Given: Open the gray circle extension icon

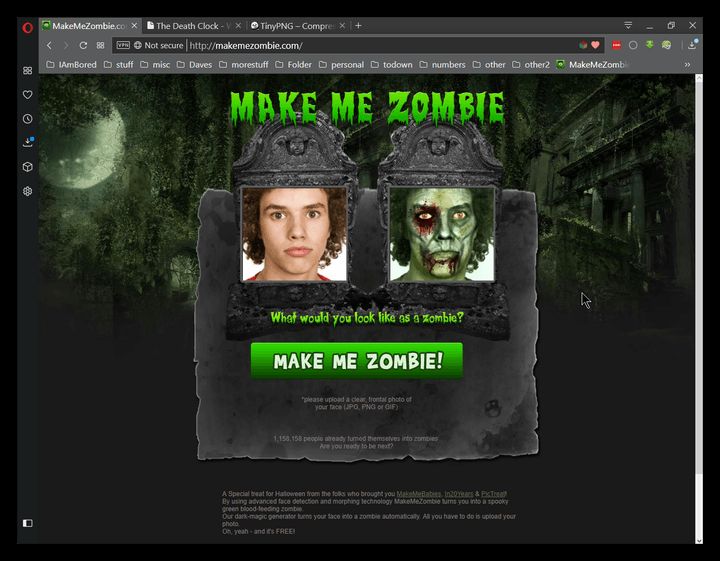Looking at the screenshot, I should click(x=633, y=45).
